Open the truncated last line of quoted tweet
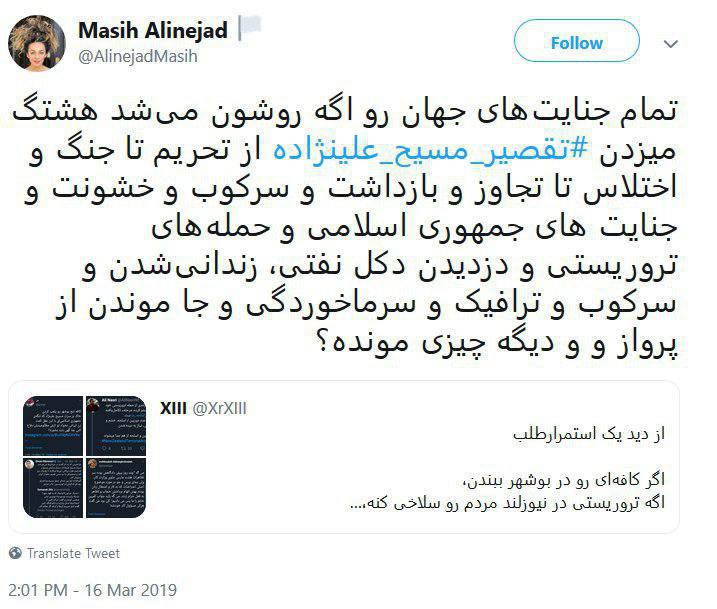This screenshot has width=717, height=609. tap(507, 503)
